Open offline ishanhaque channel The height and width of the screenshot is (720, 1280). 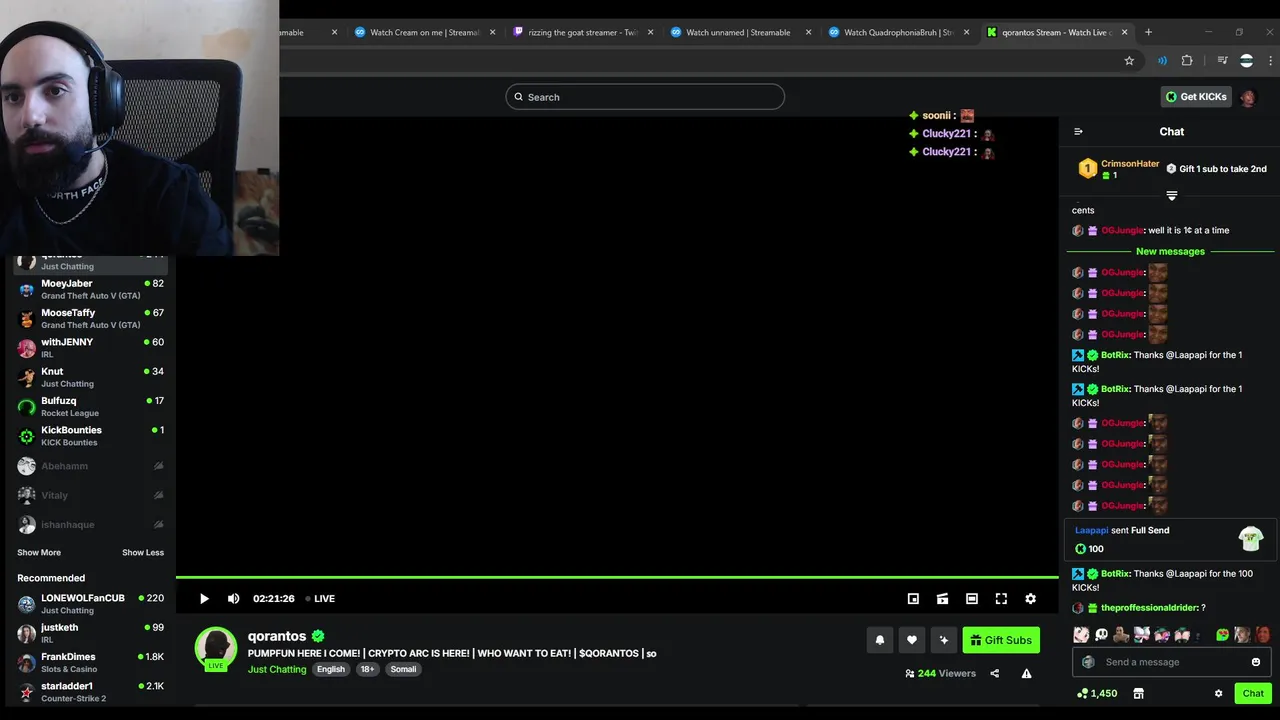point(90,525)
